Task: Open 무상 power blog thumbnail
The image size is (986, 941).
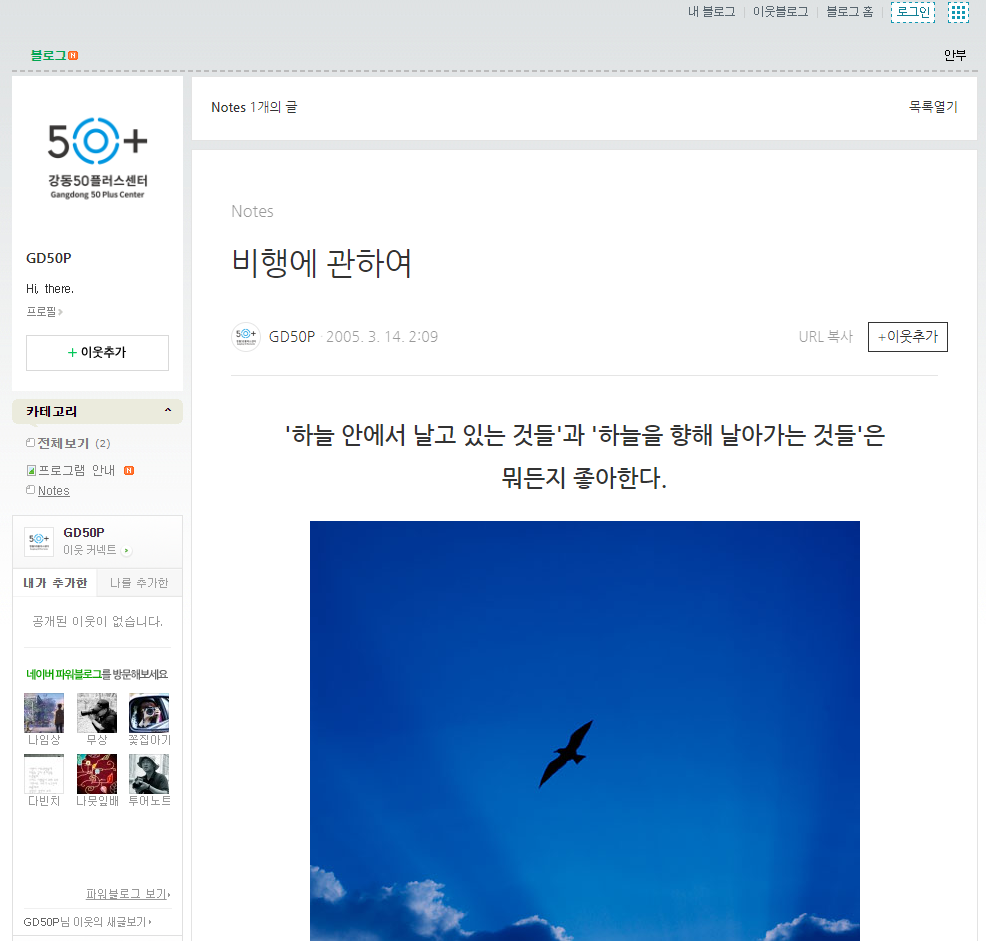Action: (x=97, y=713)
